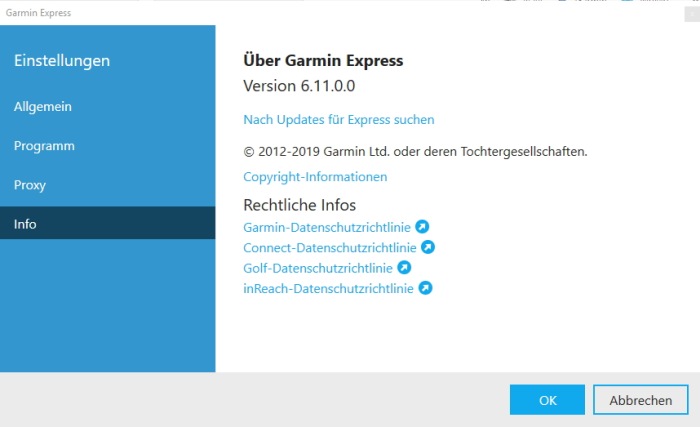Open the Allgemein settings section
700x427 pixels.
[x=43, y=106]
